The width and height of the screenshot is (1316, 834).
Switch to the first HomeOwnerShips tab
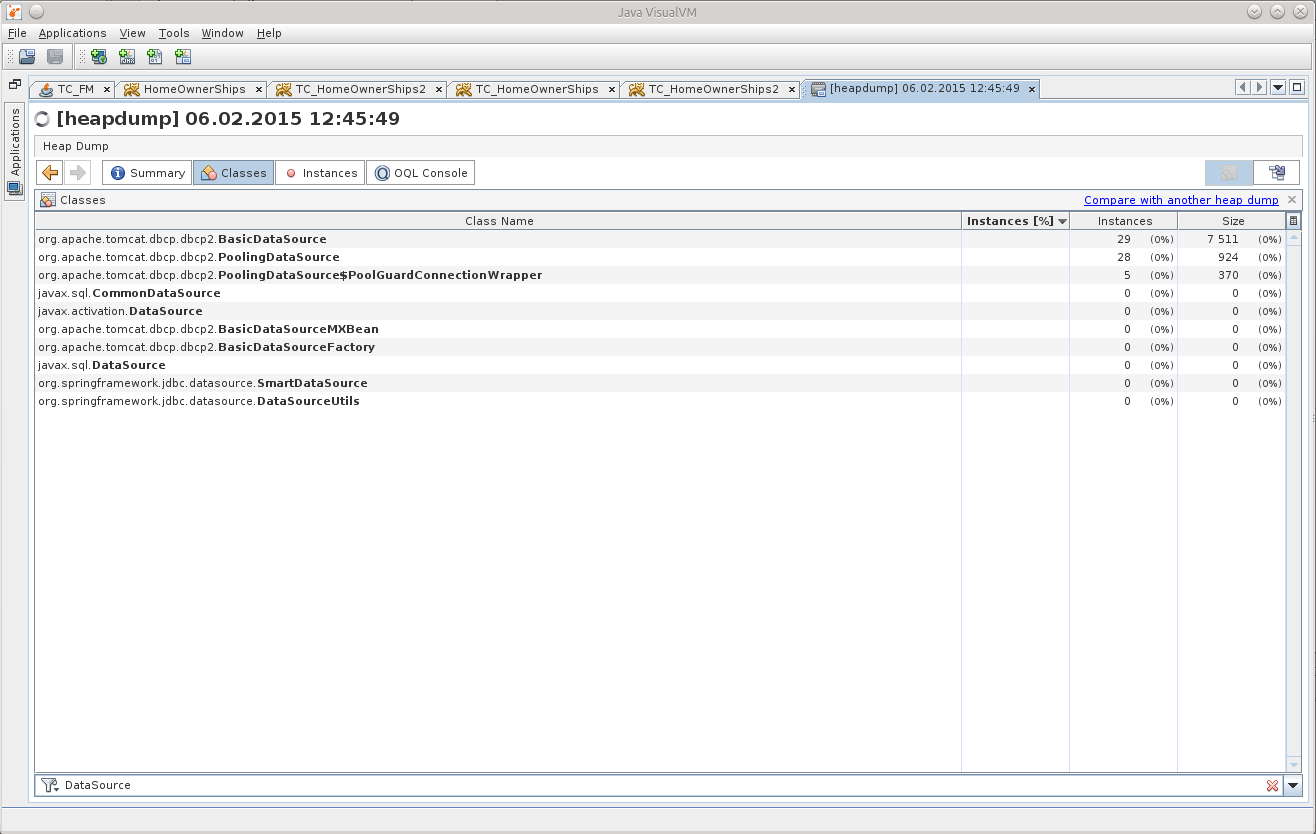[194, 89]
